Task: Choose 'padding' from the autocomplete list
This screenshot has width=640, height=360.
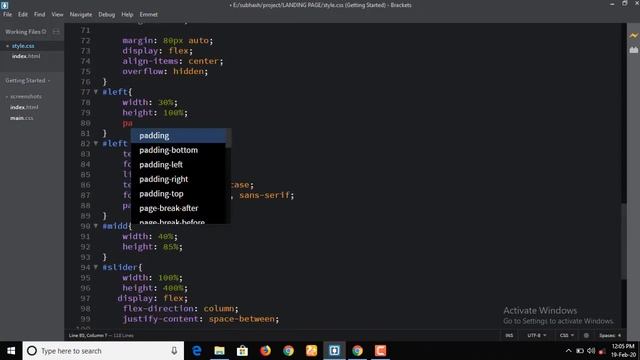Action: [178, 136]
